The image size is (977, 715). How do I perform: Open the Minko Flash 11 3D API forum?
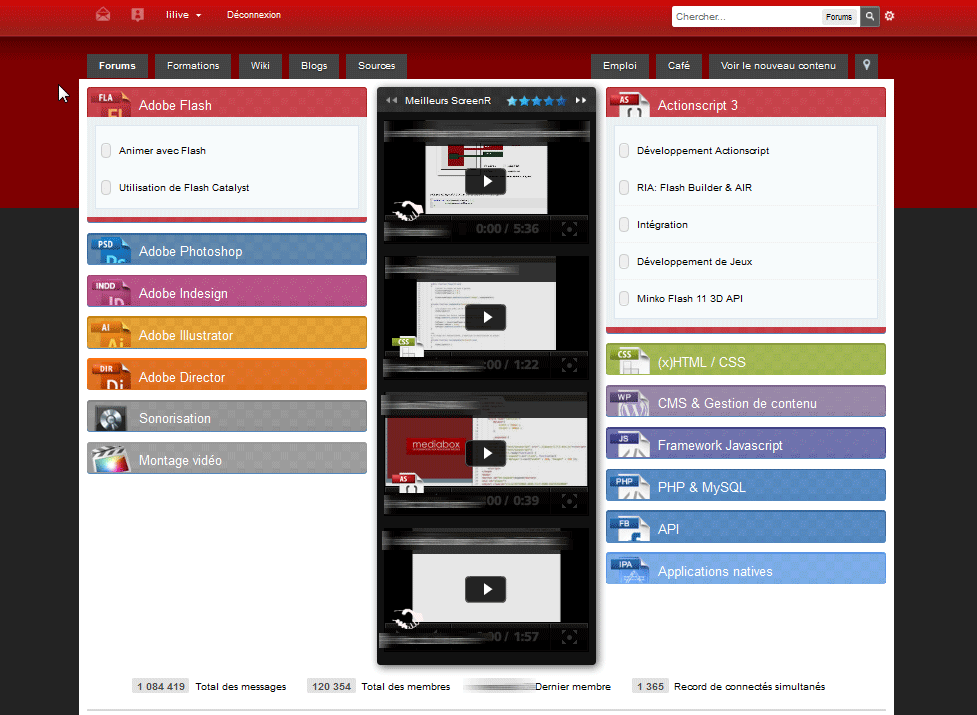690,299
